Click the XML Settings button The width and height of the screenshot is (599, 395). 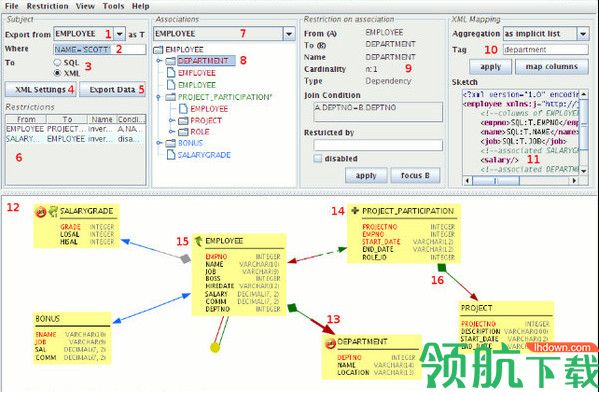click(x=40, y=89)
